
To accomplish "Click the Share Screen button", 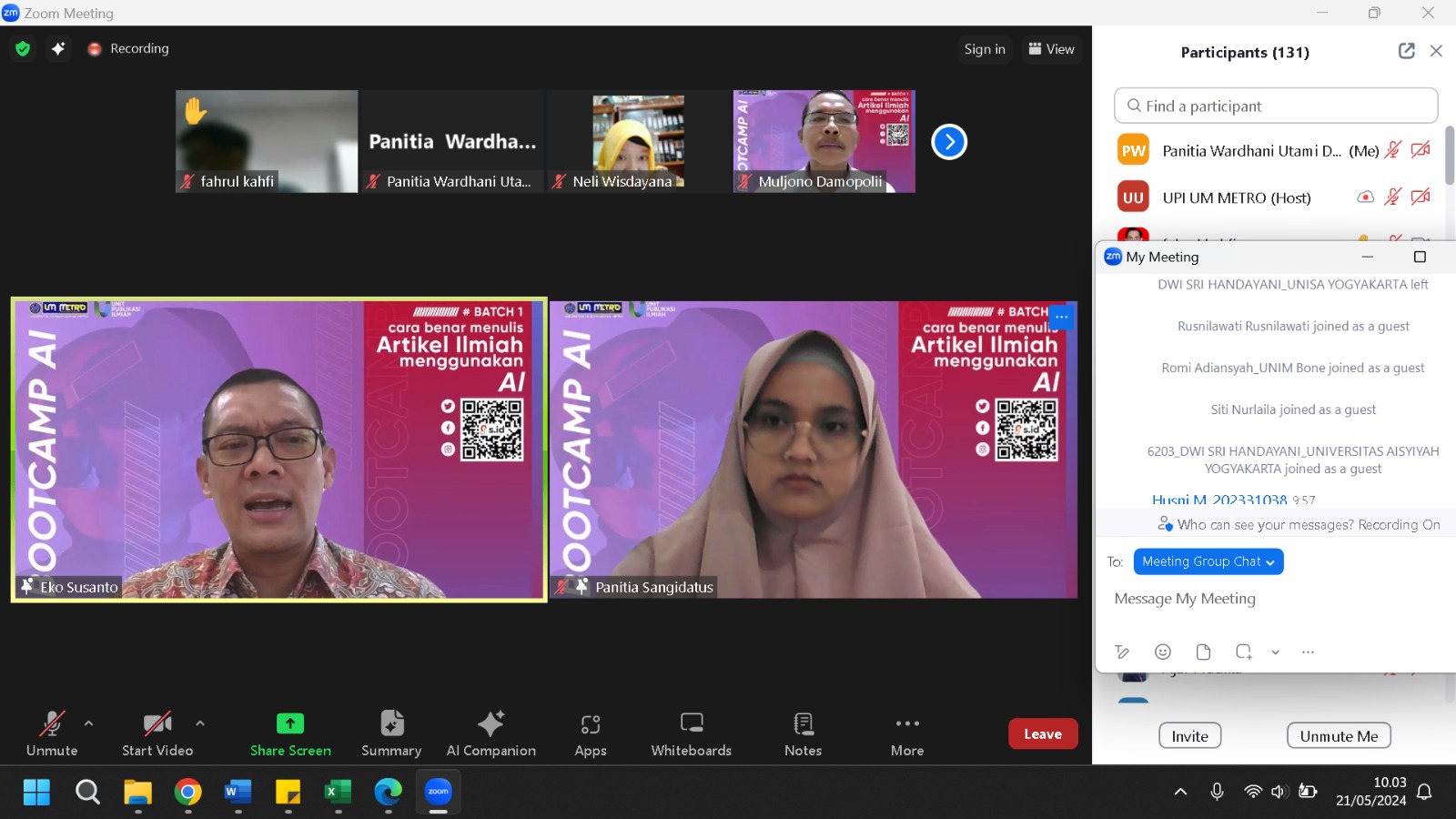I will coord(290,733).
